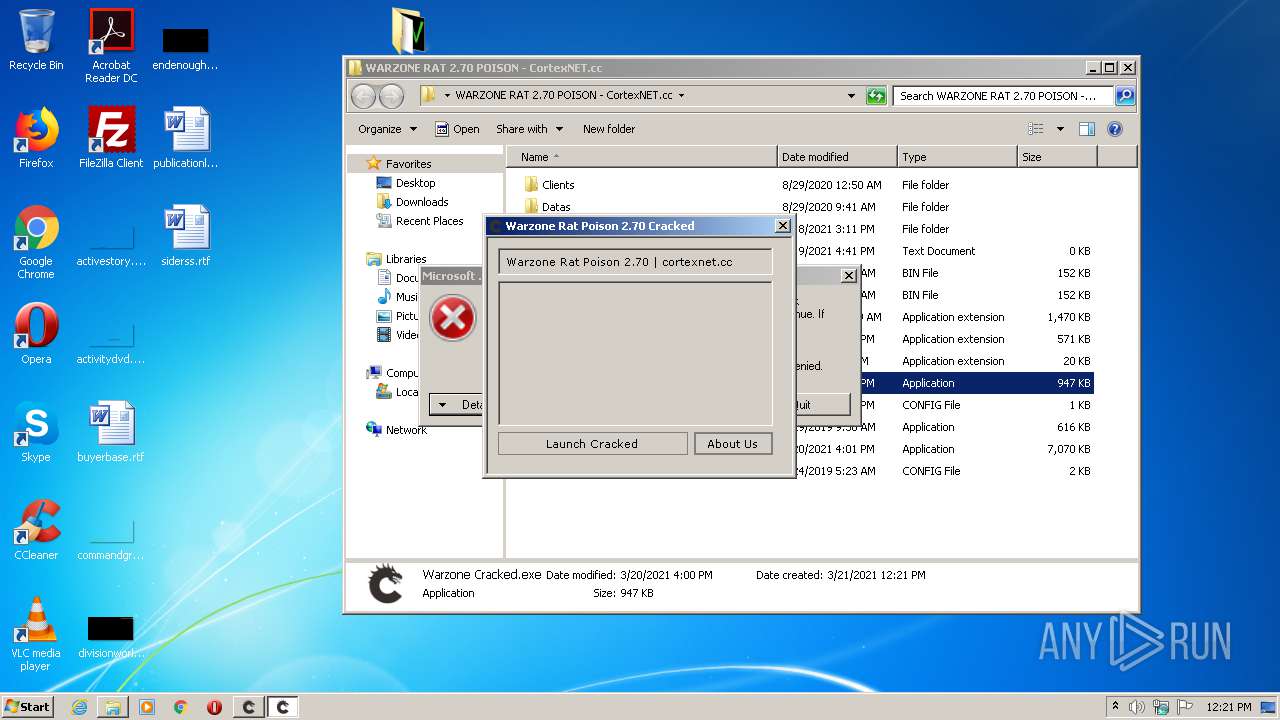Open the Recycle Bin desktop icon
The width and height of the screenshot is (1280, 720).
tap(36, 40)
